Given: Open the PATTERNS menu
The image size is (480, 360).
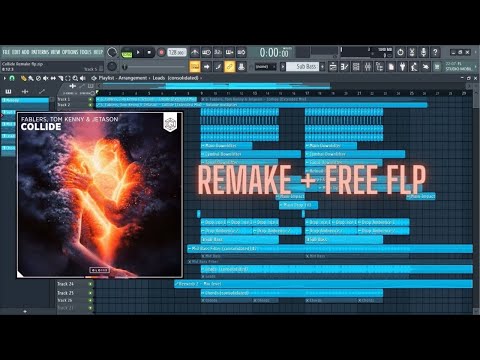Looking at the screenshot, I should [40, 52].
